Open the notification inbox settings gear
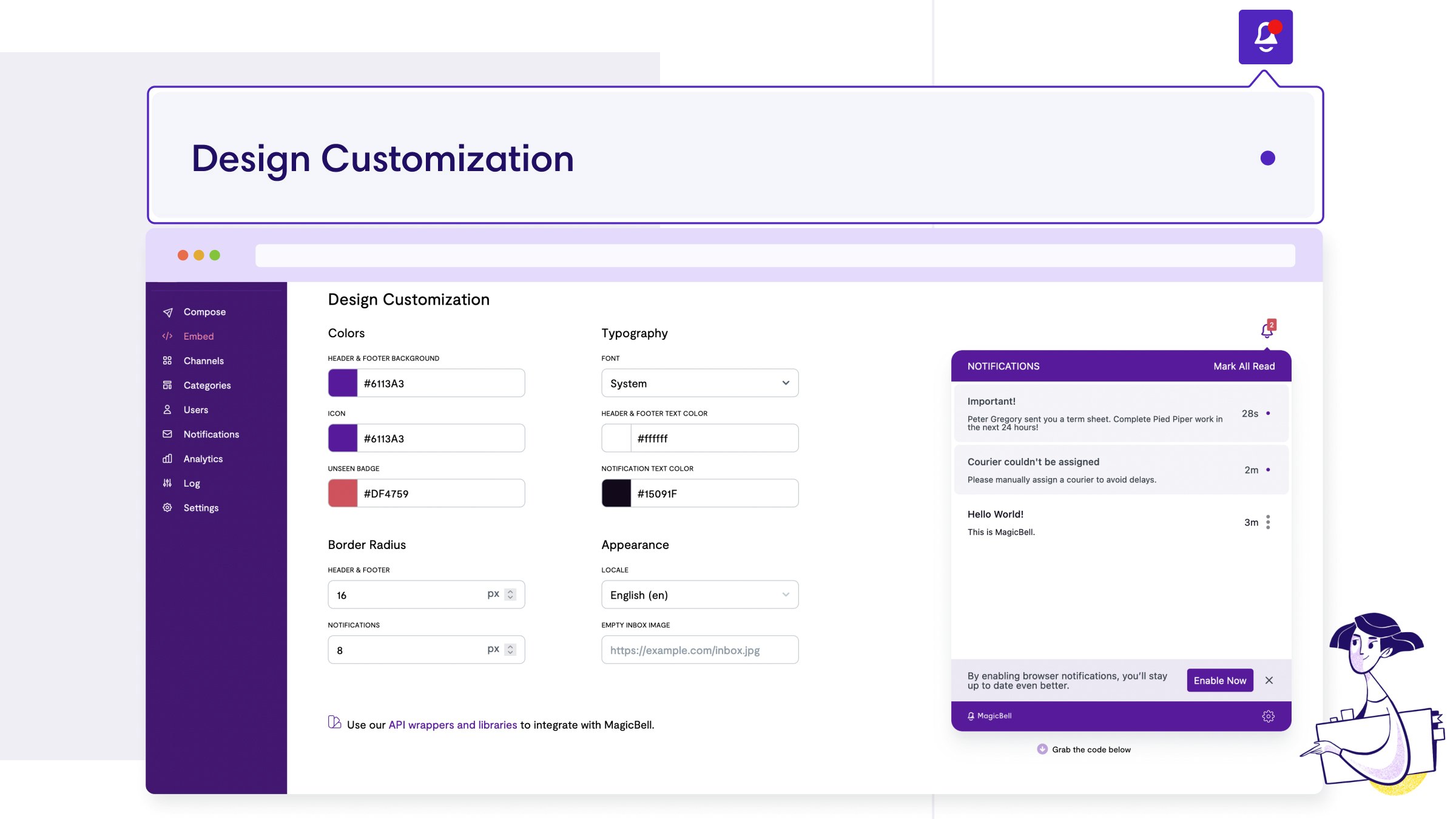Viewport: 1456px width, 819px height. click(1268, 716)
